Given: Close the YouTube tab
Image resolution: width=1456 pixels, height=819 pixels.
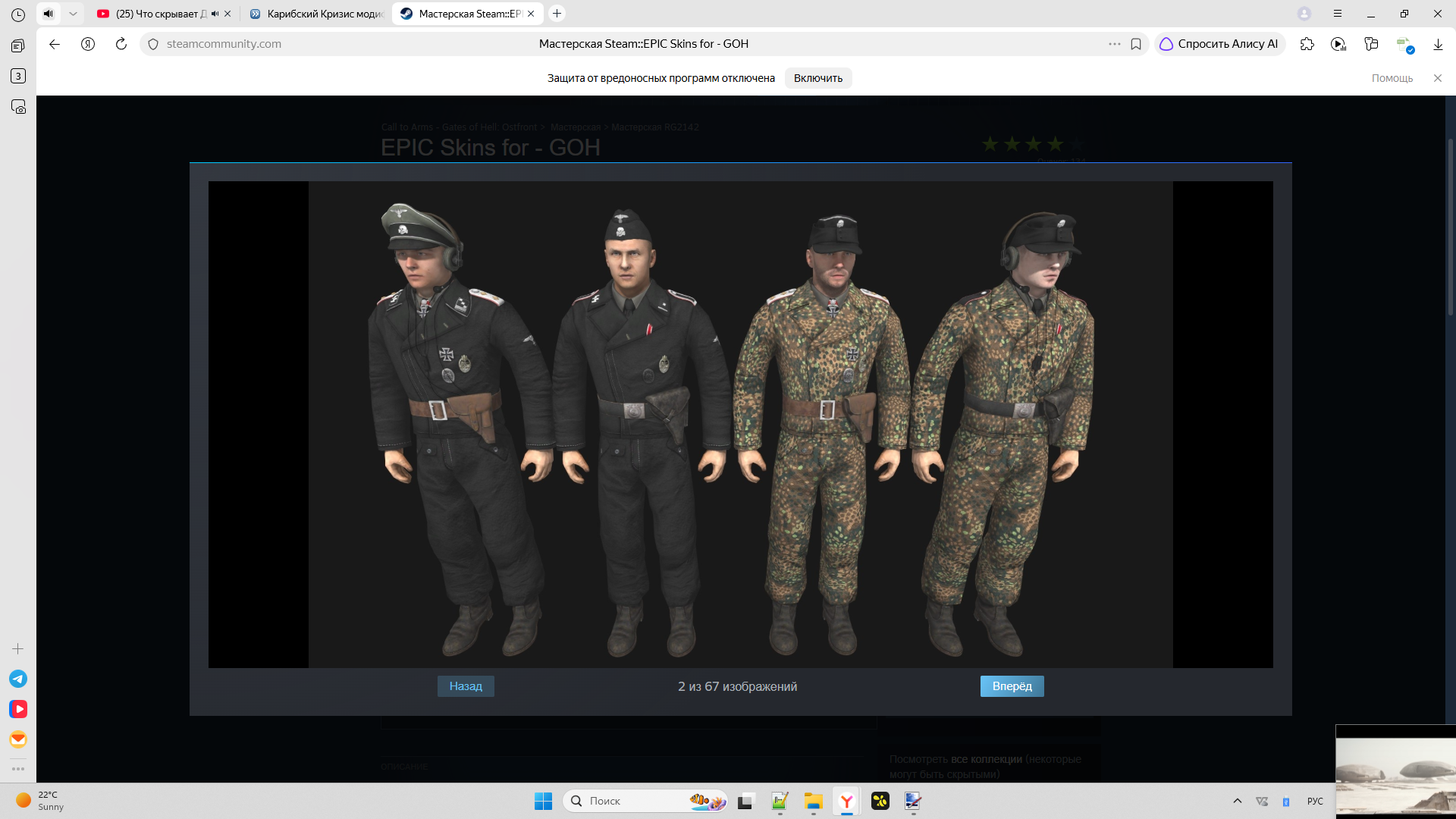Looking at the screenshot, I should click(227, 14).
